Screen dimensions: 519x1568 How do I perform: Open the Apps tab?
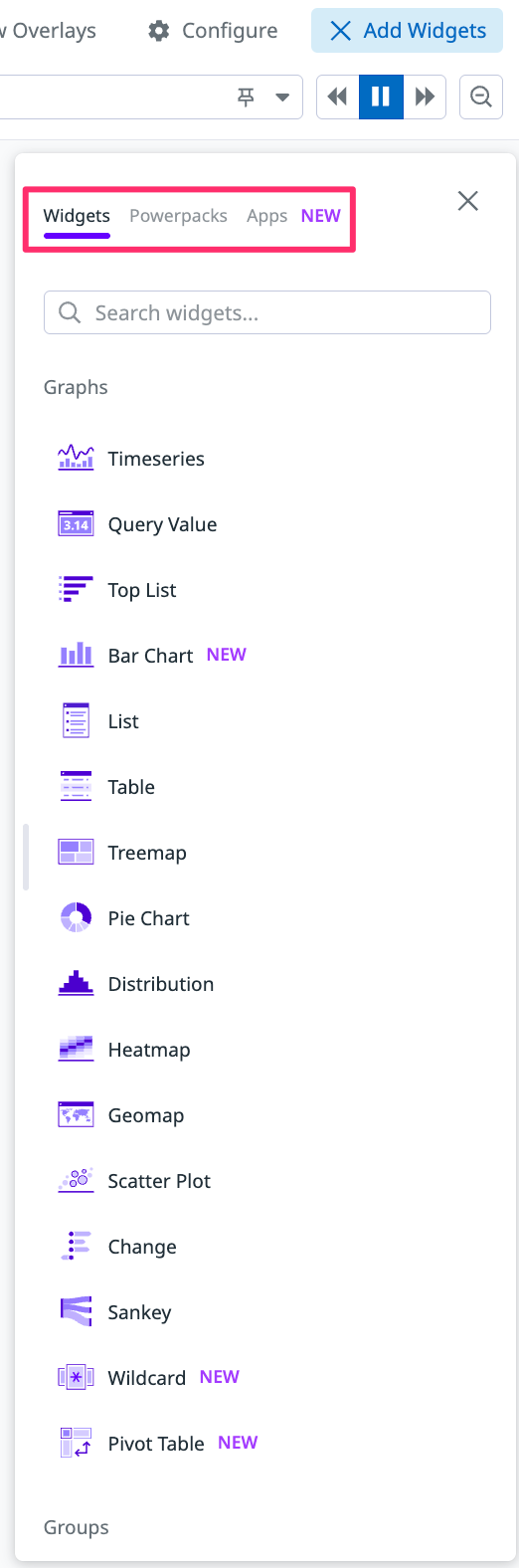pos(266,216)
